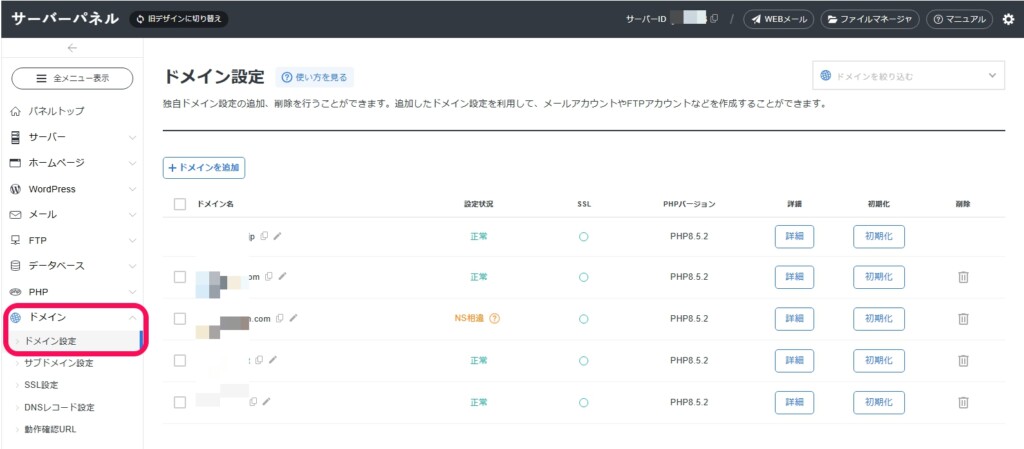The image size is (1024, 449).
Task: Click SSL status circle in NS相違 row
Action: point(584,318)
